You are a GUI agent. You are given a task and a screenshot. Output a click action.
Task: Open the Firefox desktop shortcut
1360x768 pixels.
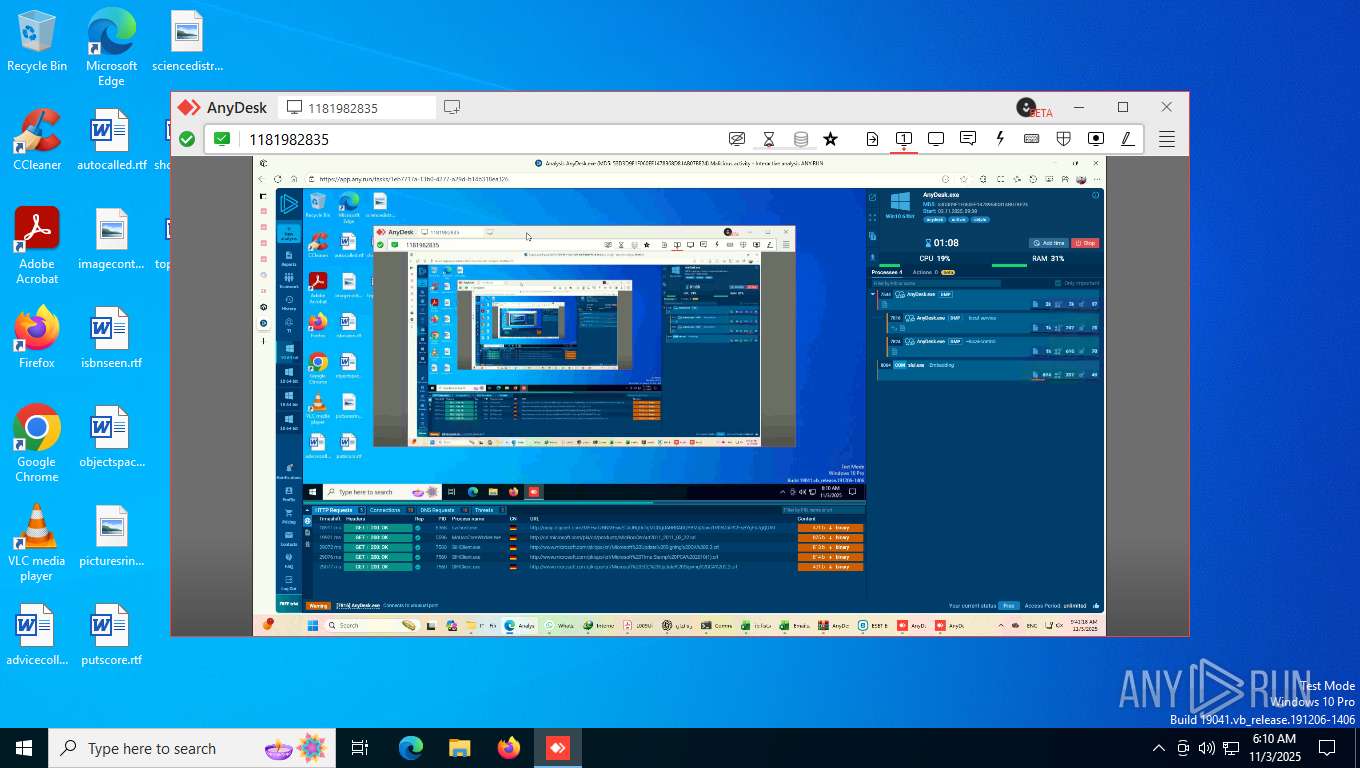point(37,337)
